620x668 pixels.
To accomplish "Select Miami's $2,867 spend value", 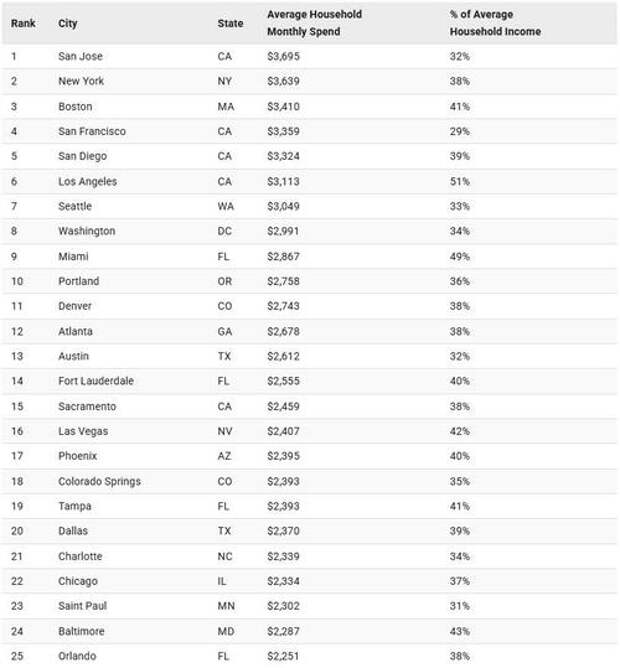I will [x=283, y=256].
